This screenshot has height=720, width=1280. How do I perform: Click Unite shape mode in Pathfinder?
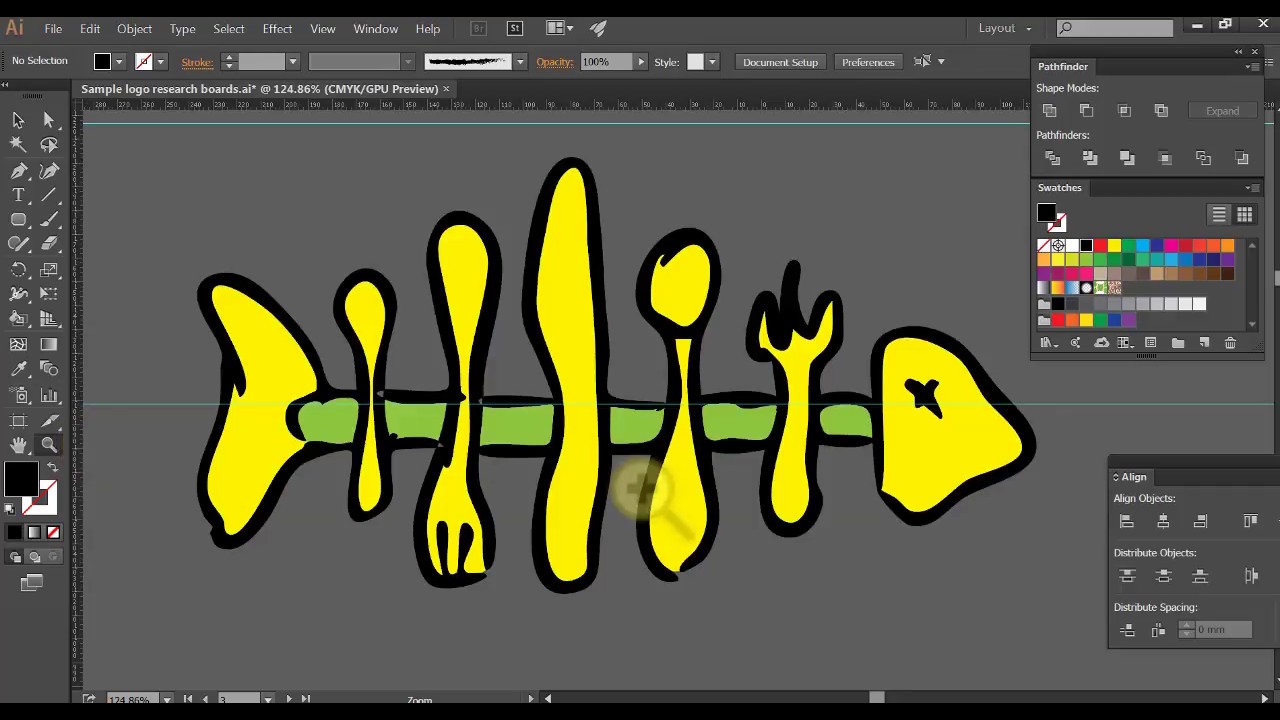click(x=1049, y=111)
